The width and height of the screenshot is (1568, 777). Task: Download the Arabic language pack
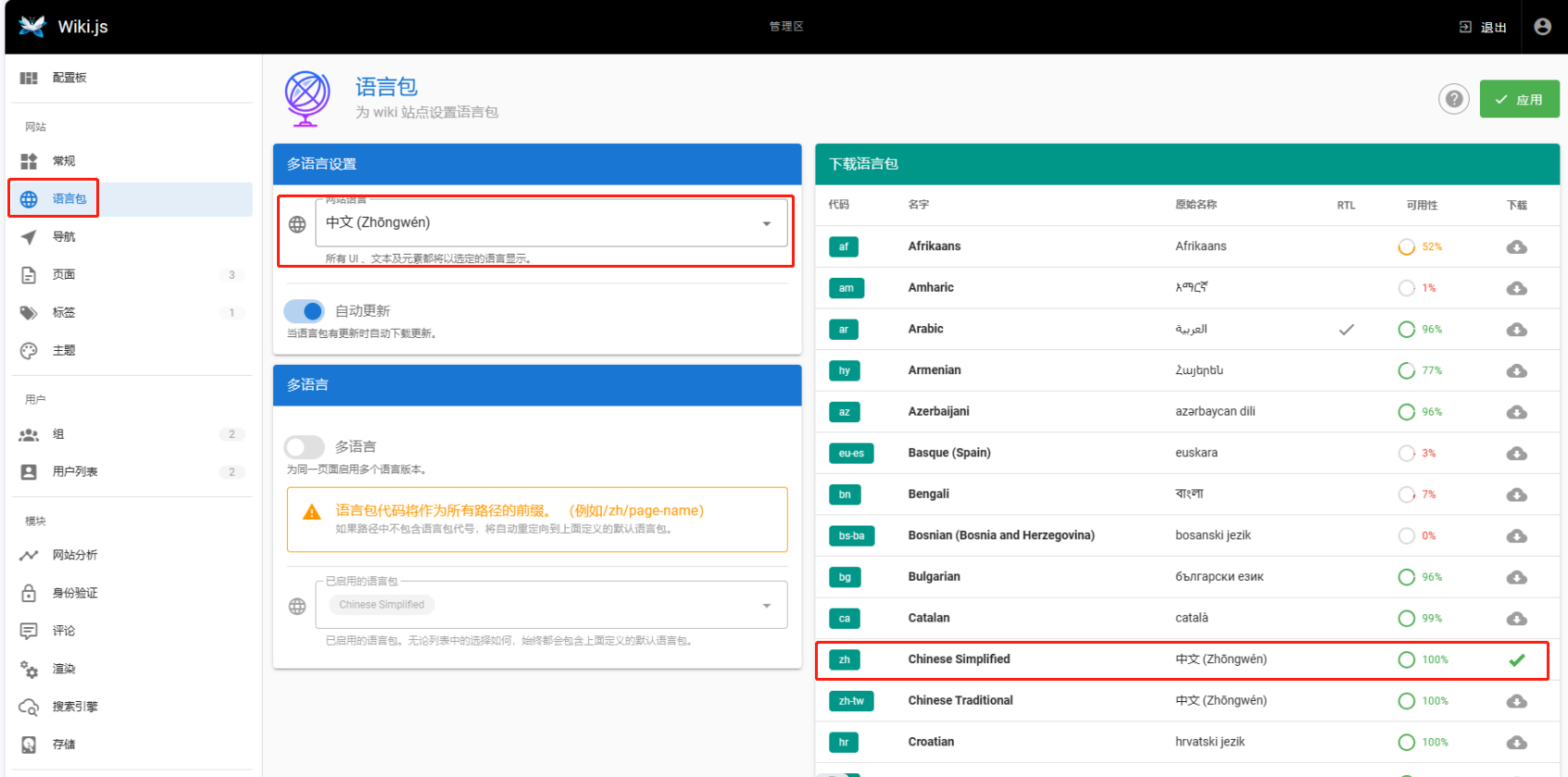pos(1516,330)
